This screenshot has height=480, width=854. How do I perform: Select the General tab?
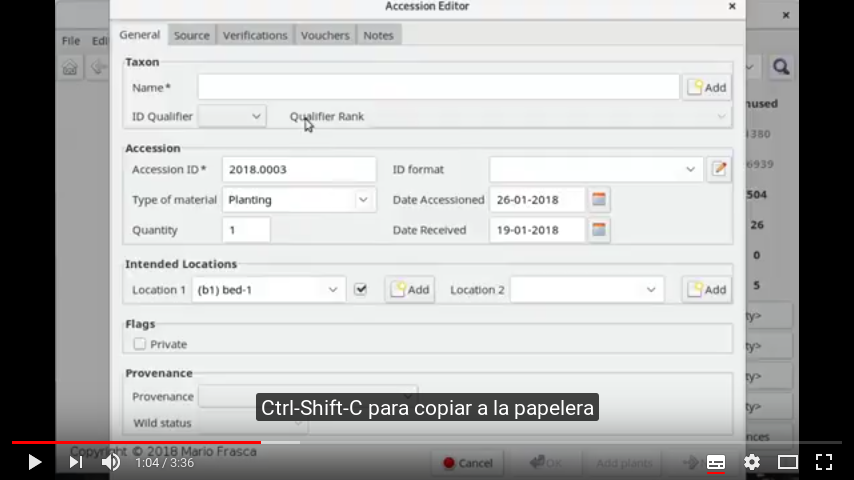139,35
